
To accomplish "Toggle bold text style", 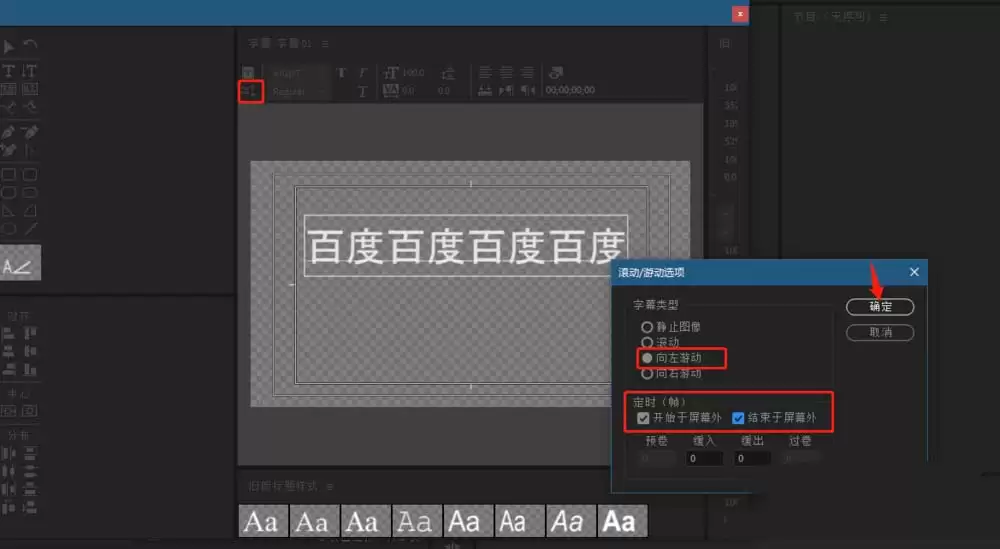I will coord(342,73).
